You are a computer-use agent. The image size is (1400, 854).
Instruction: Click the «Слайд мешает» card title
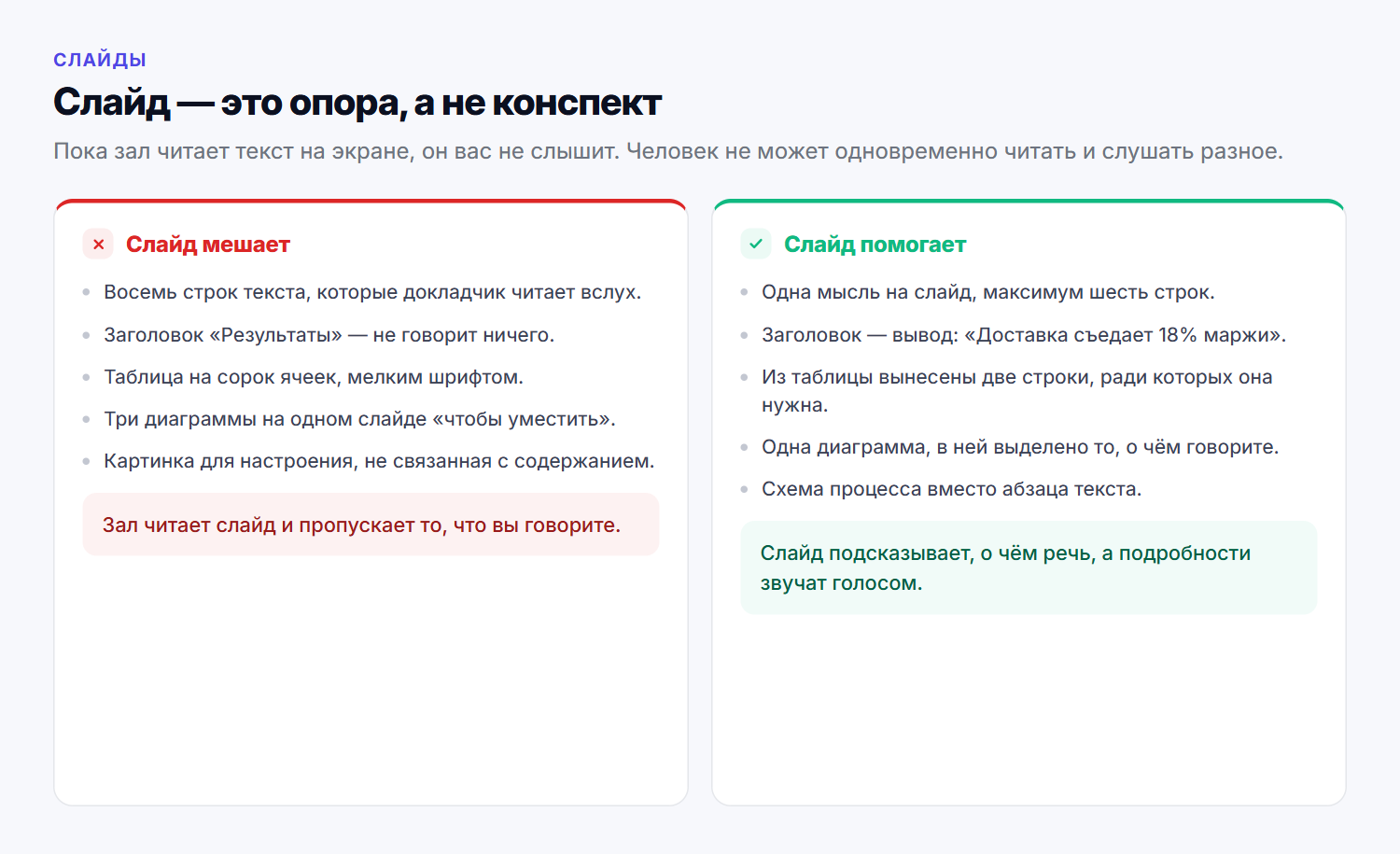pyautogui.click(x=208, y=245)
